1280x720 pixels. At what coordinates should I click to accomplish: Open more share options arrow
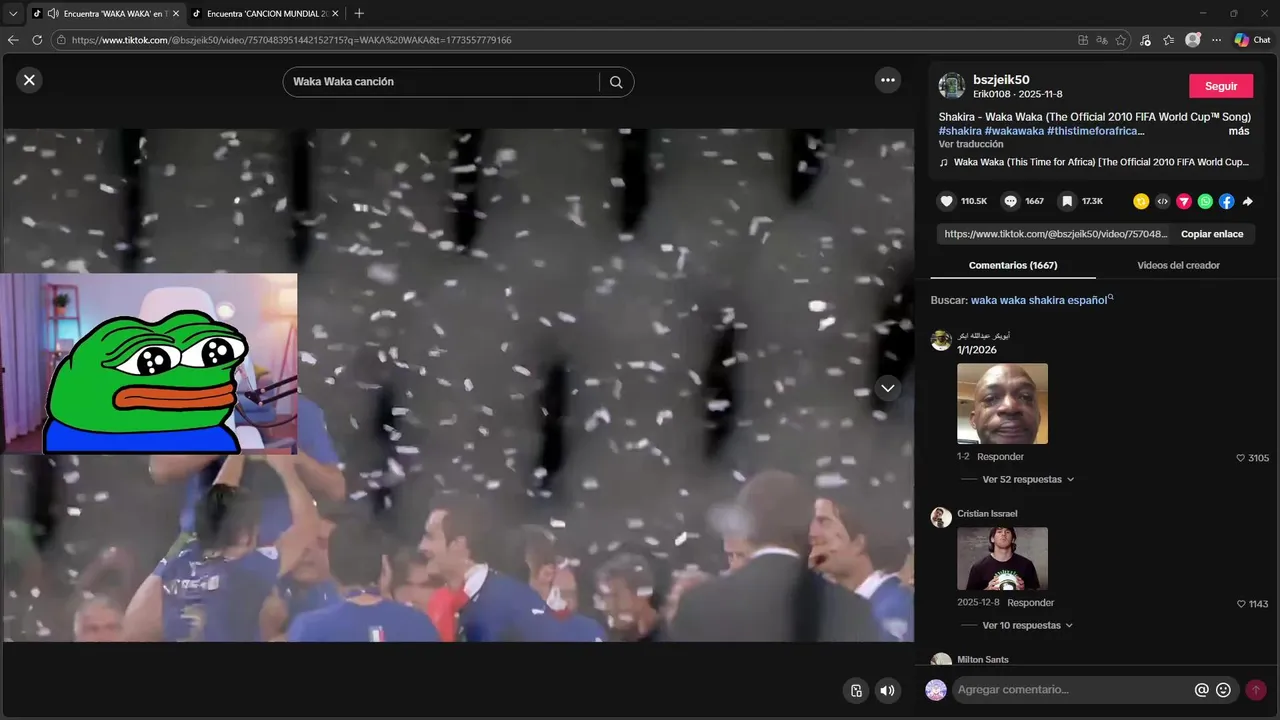1248,201
